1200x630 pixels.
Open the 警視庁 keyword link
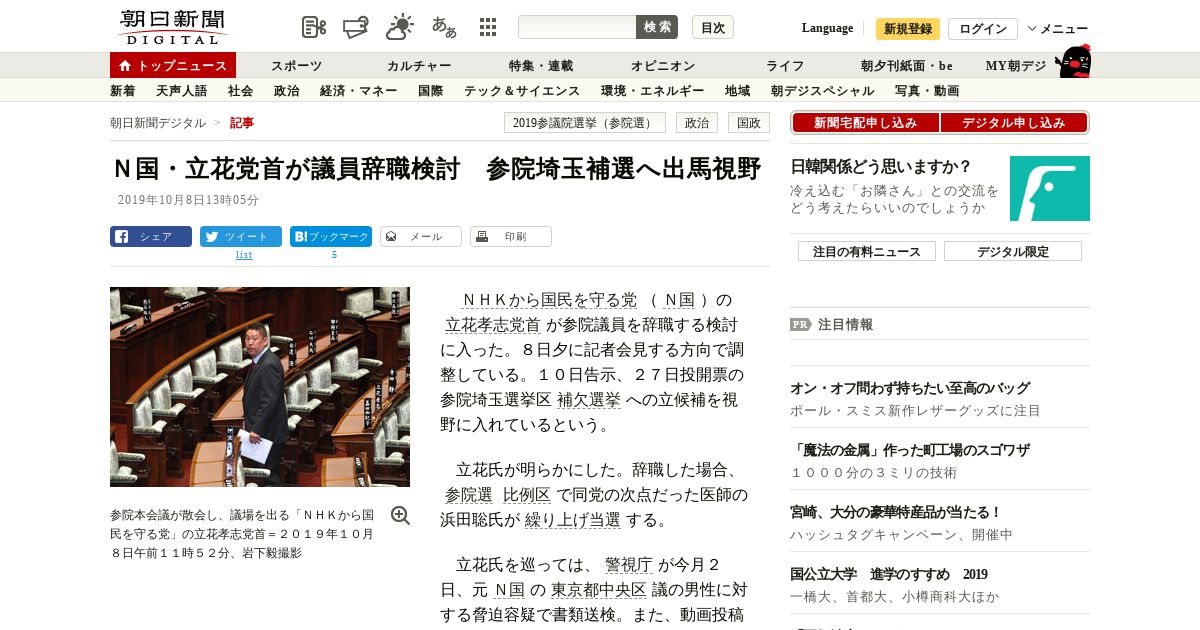tap(628, 565)
